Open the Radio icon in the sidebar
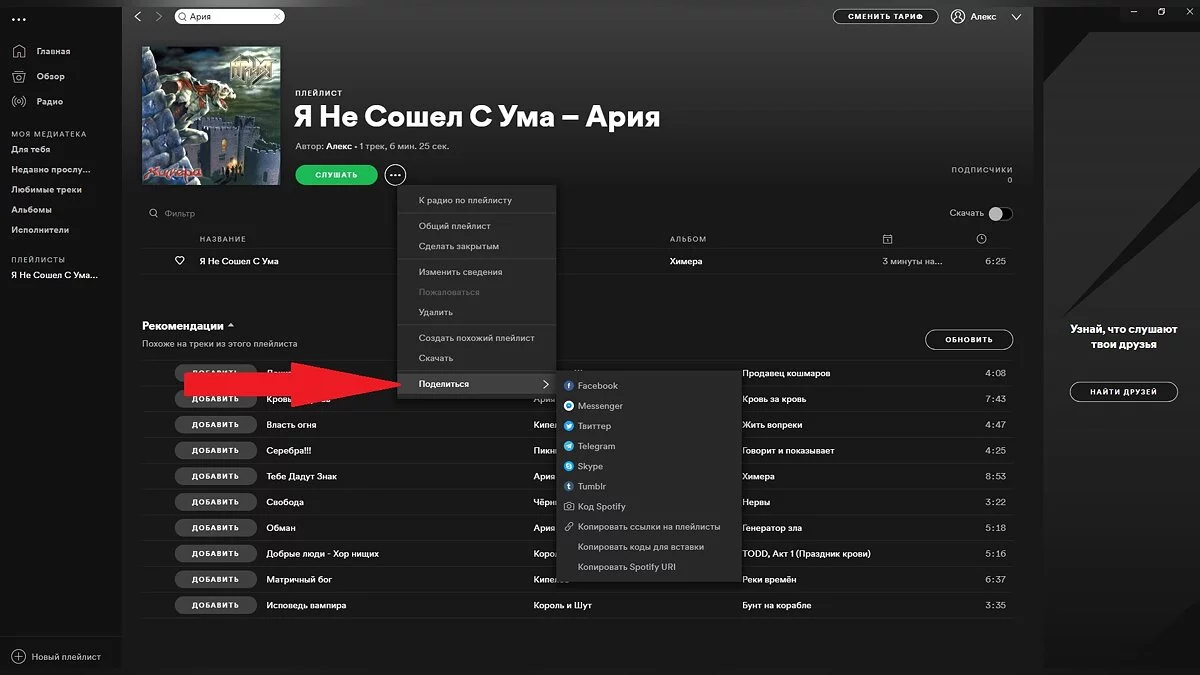This screenshot has height=675, width=1200. click(19, 101)
